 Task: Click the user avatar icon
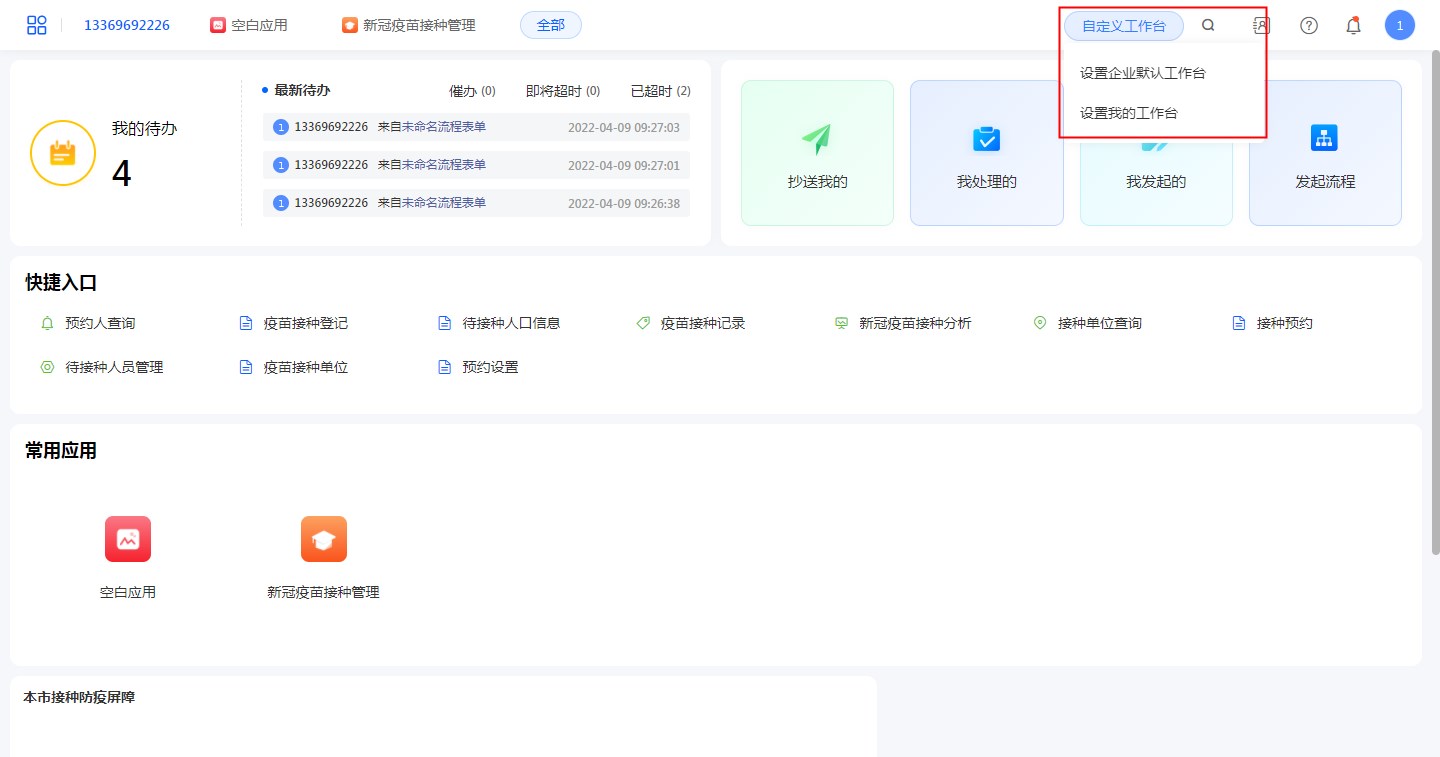1399,26
